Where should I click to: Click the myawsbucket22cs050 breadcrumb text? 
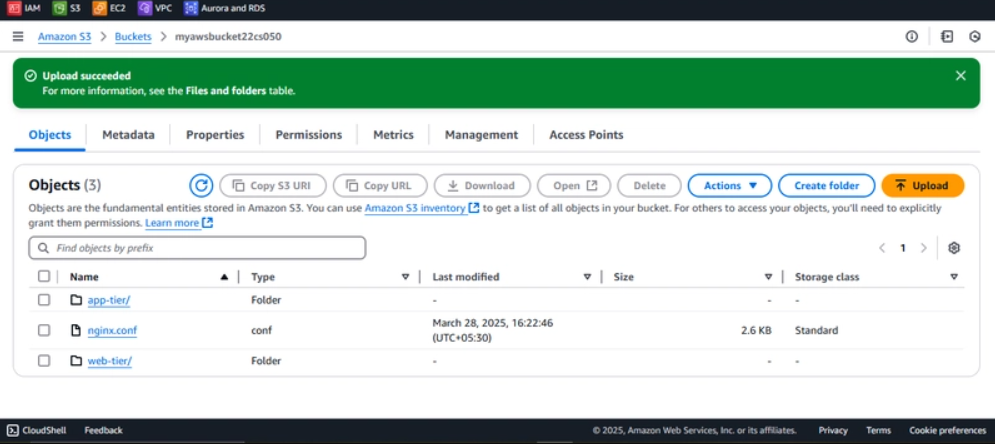228,37
